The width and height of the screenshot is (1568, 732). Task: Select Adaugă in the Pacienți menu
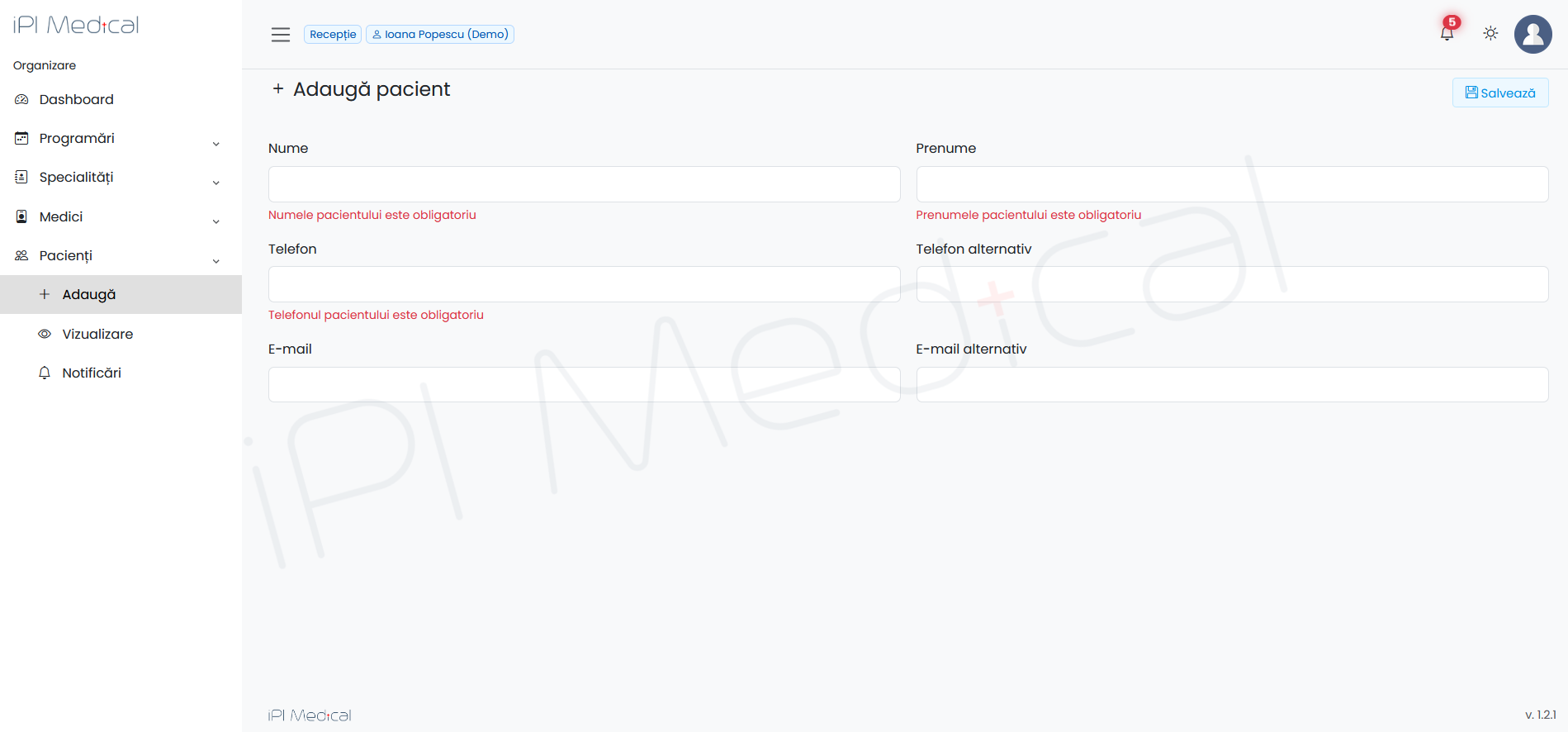click(89, 295)
